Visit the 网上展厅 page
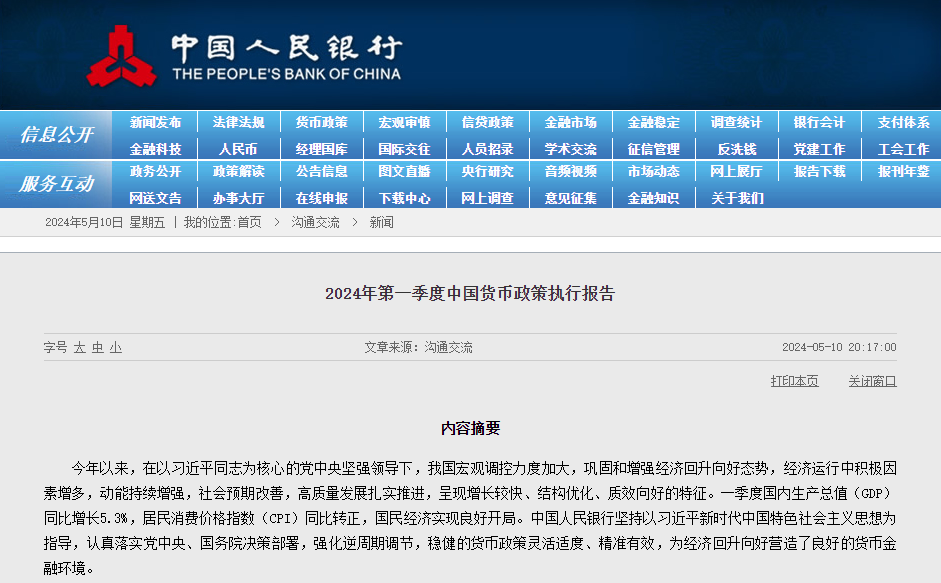Image resolution: width=941 pixels, height=583 pixels. (x=736, y=172)
